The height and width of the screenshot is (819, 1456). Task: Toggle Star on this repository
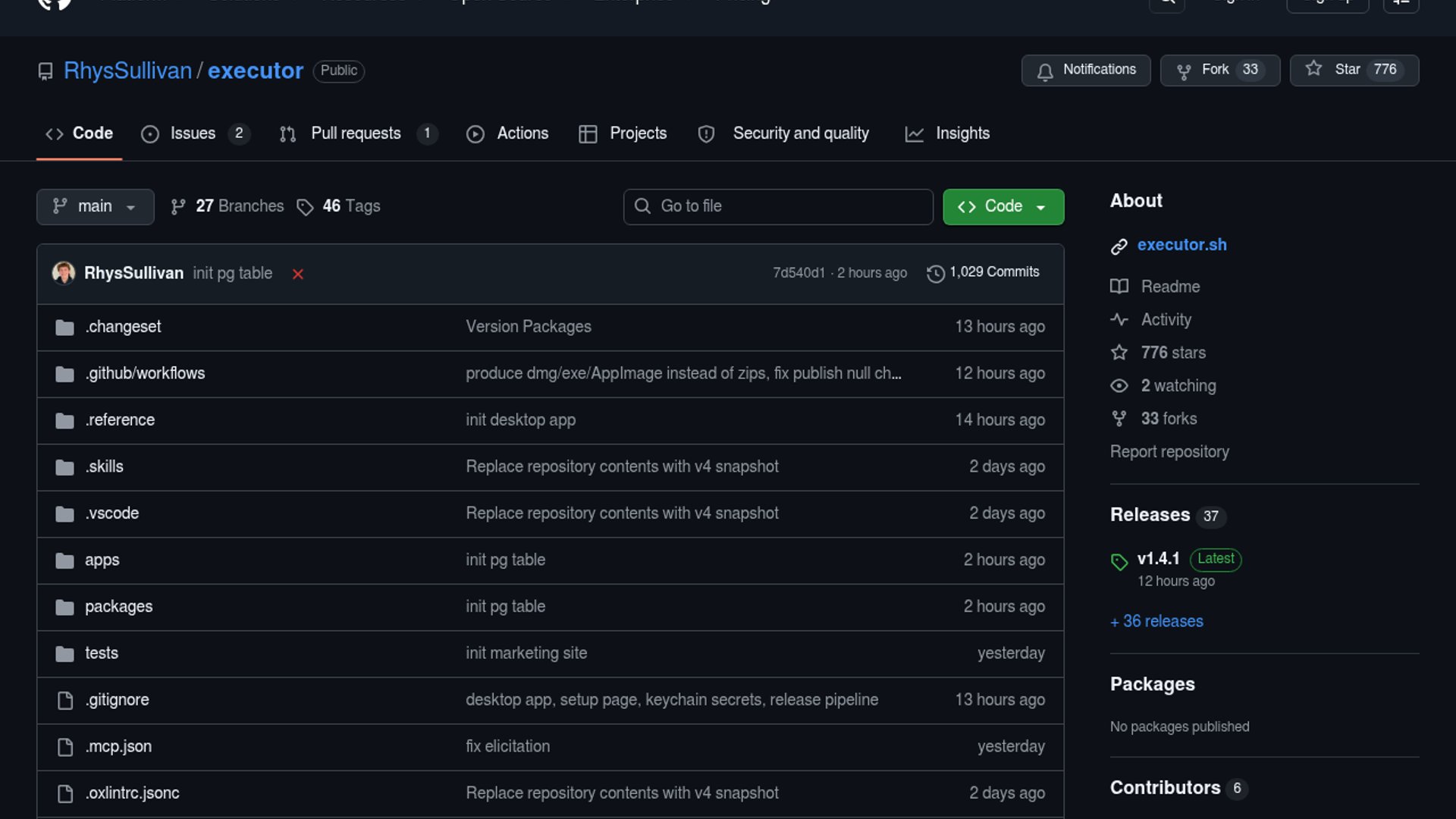click(1354, 70)
